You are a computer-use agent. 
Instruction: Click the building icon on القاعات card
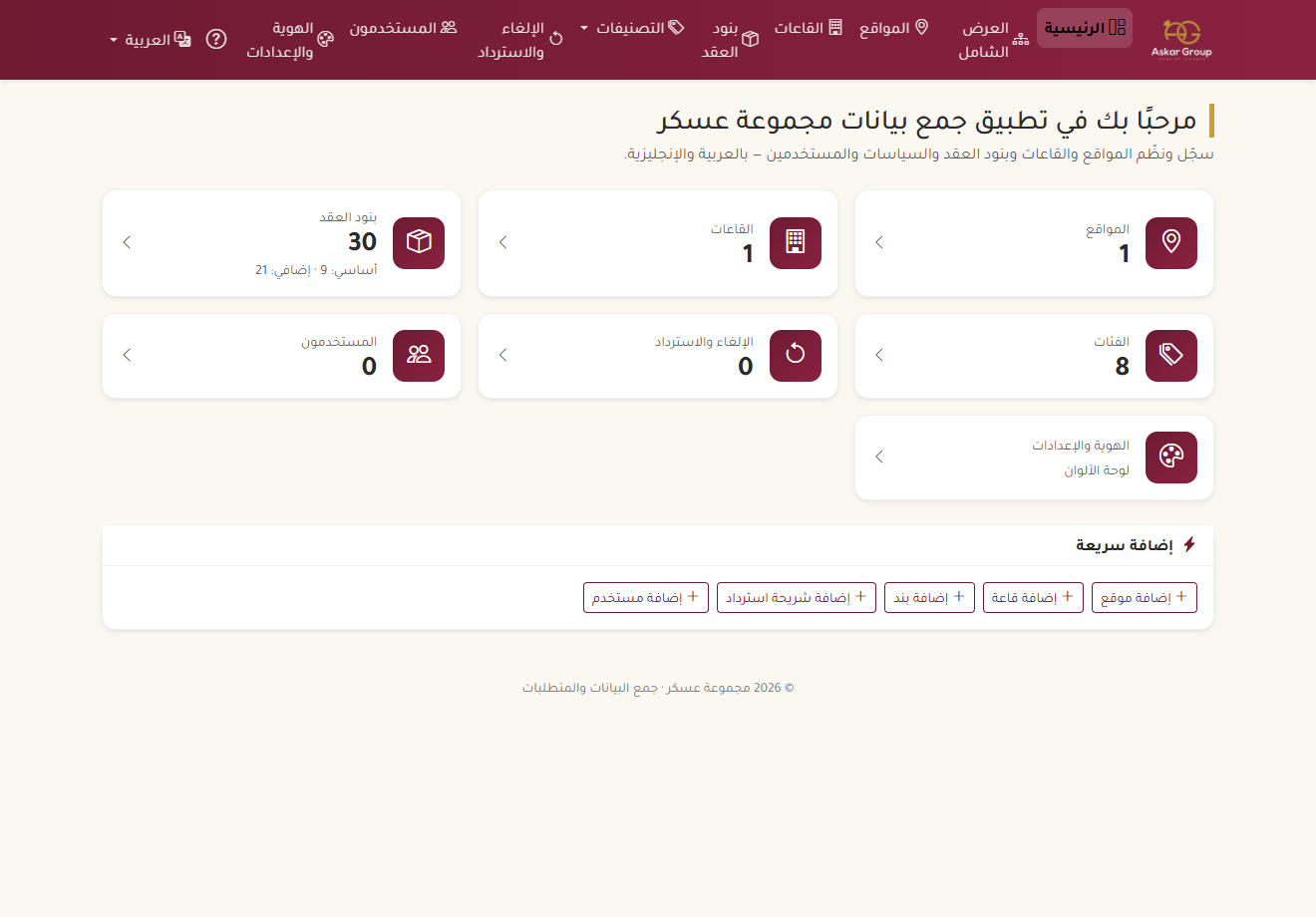coord(796,242)
